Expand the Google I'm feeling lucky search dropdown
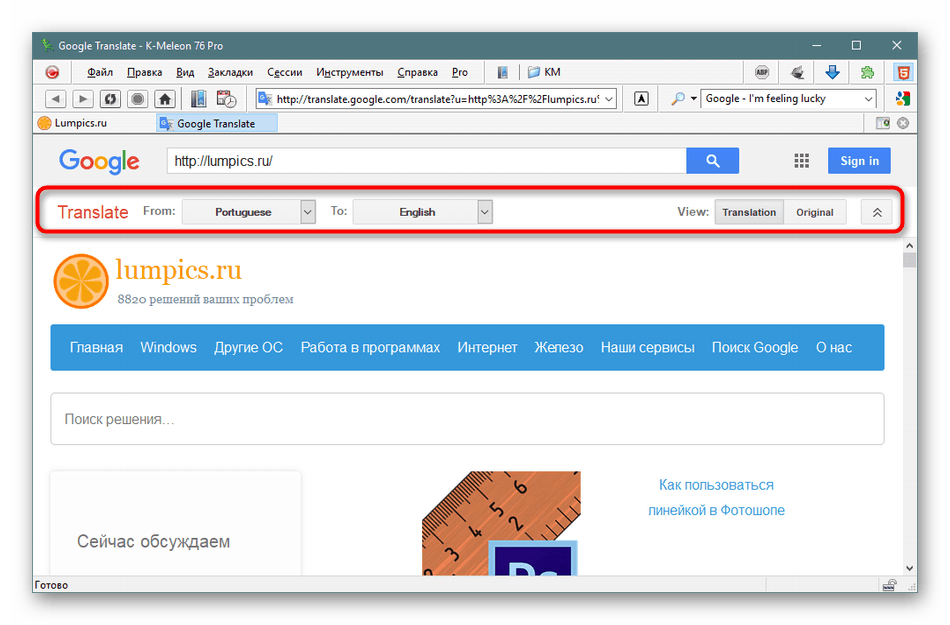The height and width of the screenshot is (625, 950). (868, 99)
